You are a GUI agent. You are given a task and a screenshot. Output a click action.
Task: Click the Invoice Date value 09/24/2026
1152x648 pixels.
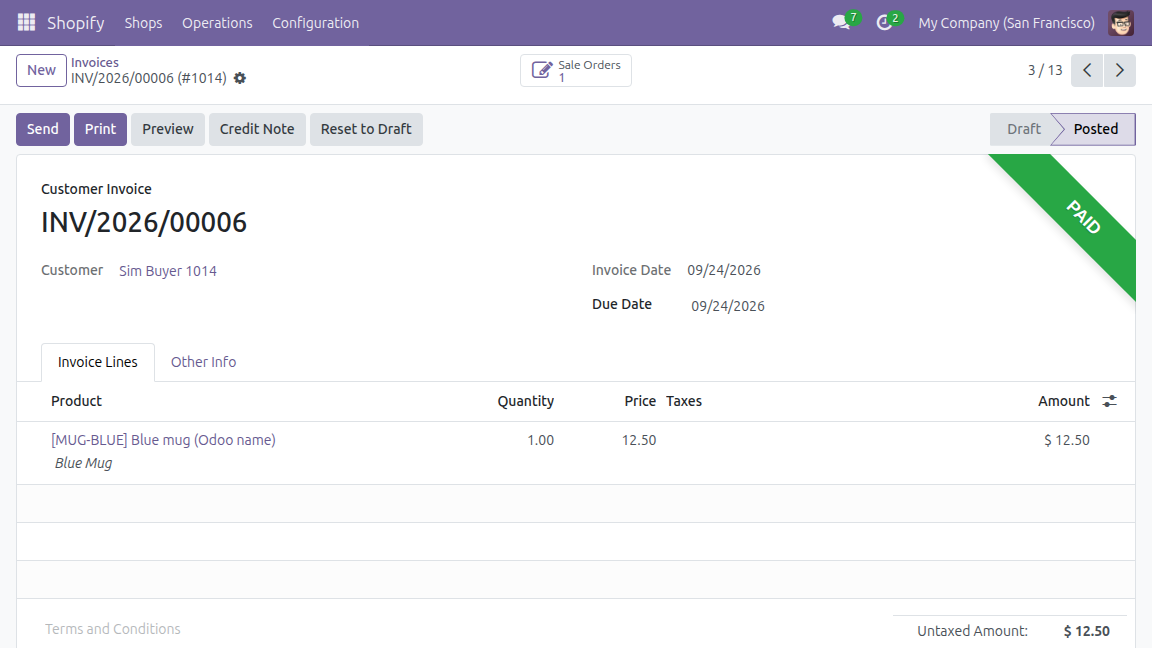pyautogui.click(x=724, y=270)
